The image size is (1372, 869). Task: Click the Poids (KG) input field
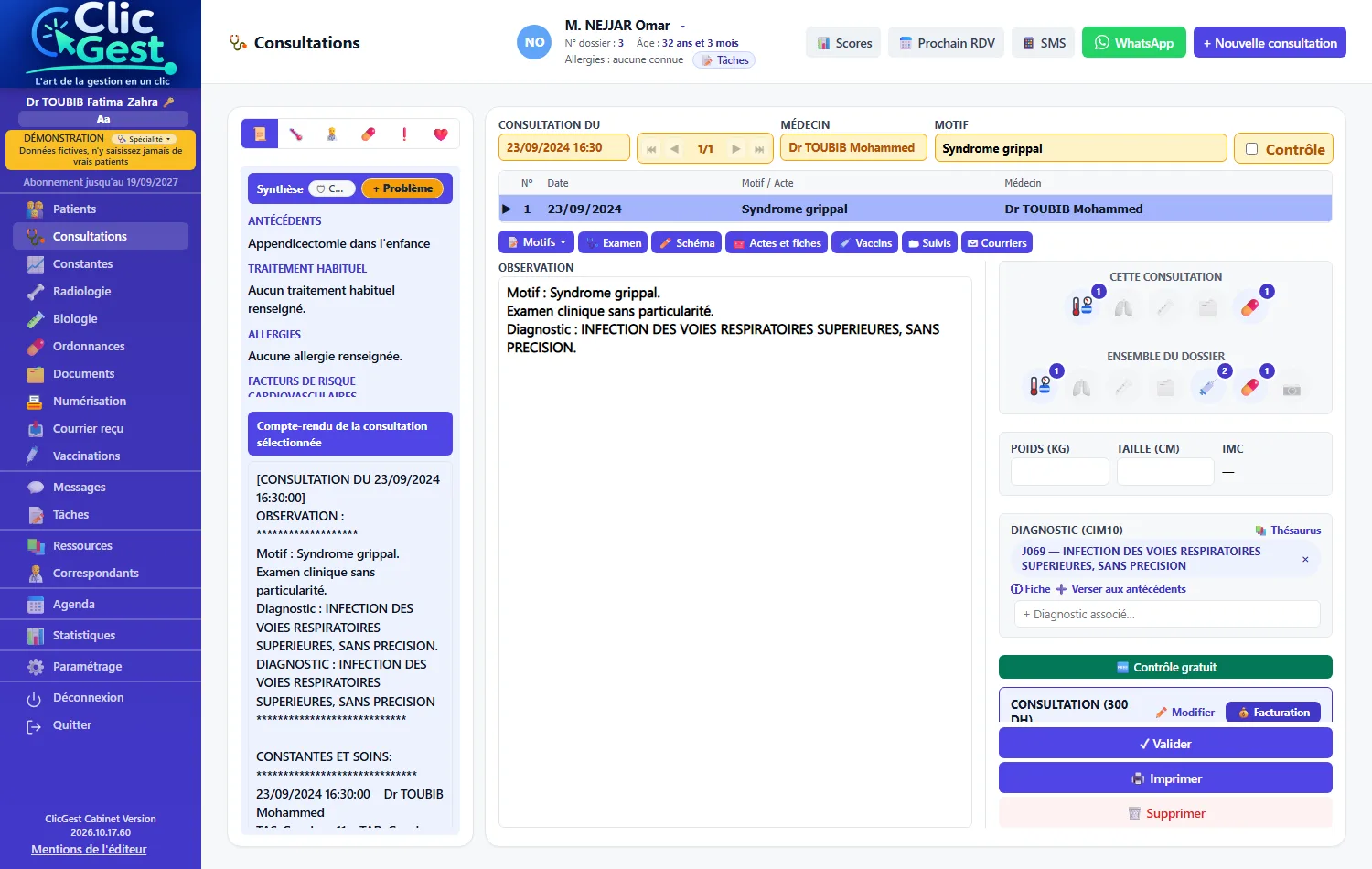coord(1059,471)
